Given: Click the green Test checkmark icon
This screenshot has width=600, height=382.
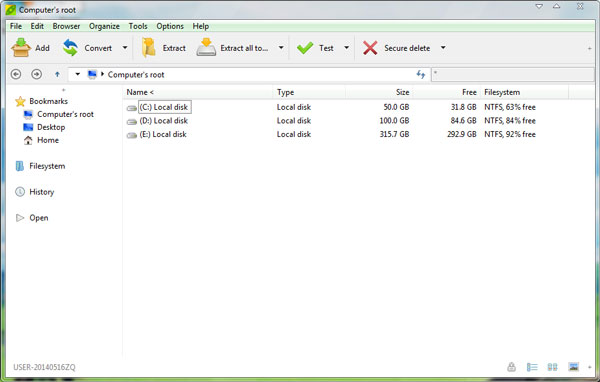Looking at the screenshot, I should [x=305, y=48].
